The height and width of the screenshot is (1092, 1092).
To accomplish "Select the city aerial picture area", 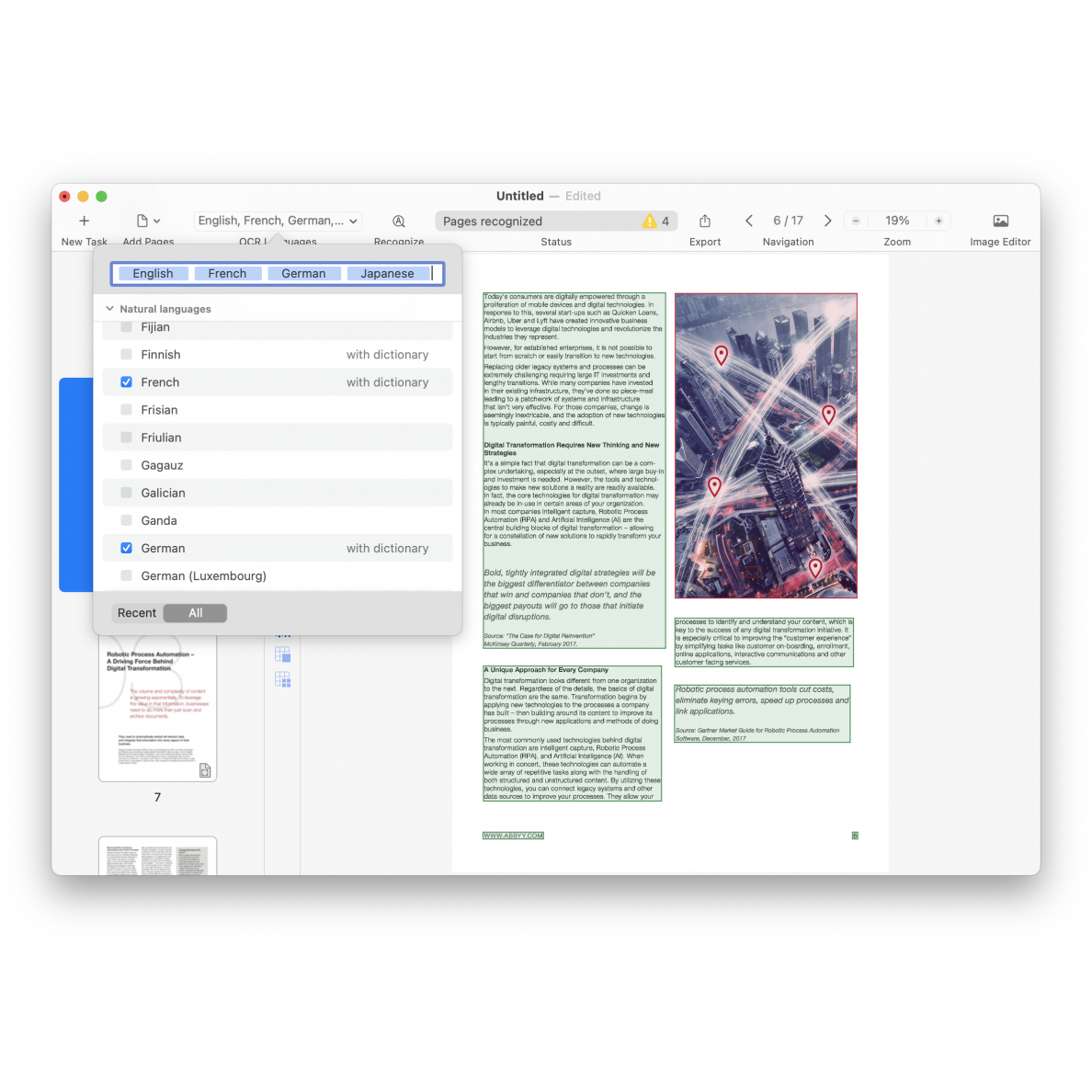I will 766,446.
